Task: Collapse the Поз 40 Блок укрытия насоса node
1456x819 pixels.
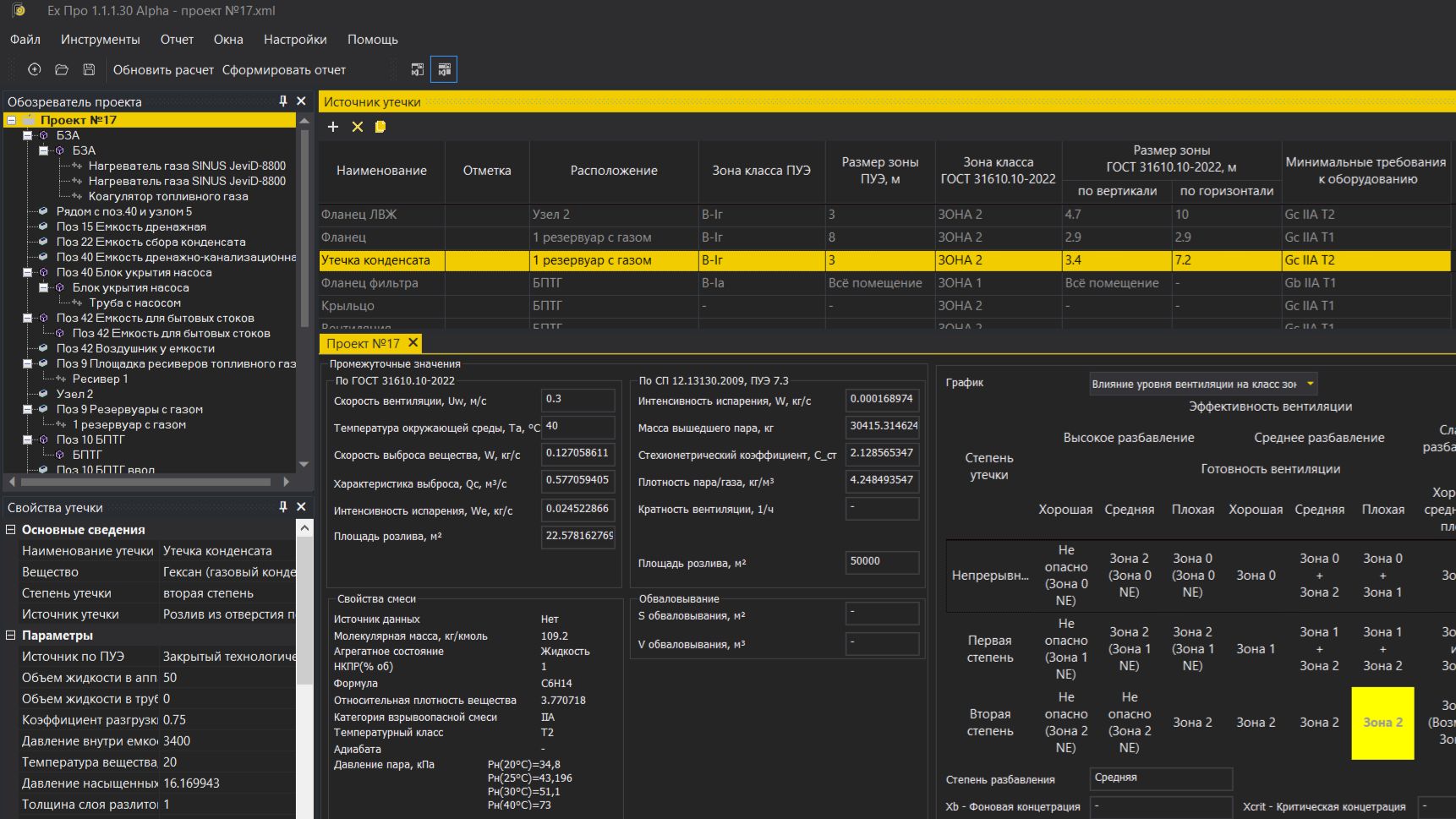Action: pos(28,272)
